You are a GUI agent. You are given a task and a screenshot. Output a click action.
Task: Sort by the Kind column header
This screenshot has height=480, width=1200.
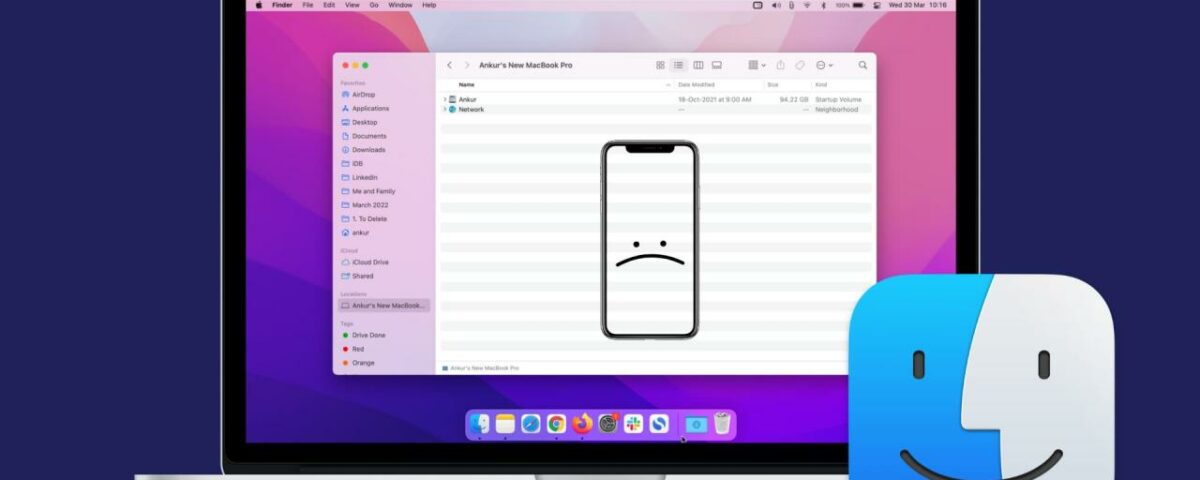821,85
